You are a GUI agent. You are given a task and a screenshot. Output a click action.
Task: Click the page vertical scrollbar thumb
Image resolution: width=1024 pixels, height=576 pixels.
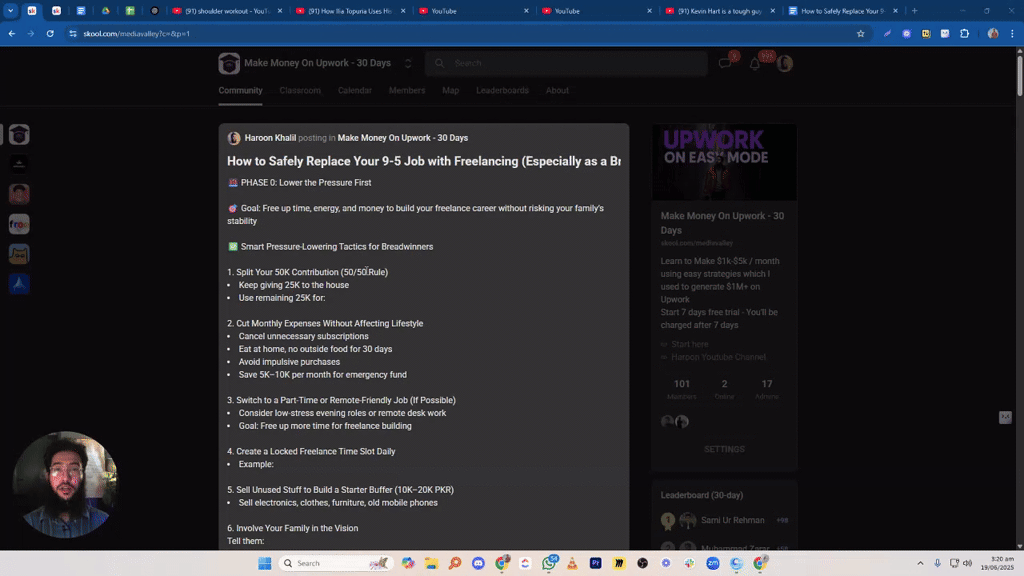(x=1019, y=76)
